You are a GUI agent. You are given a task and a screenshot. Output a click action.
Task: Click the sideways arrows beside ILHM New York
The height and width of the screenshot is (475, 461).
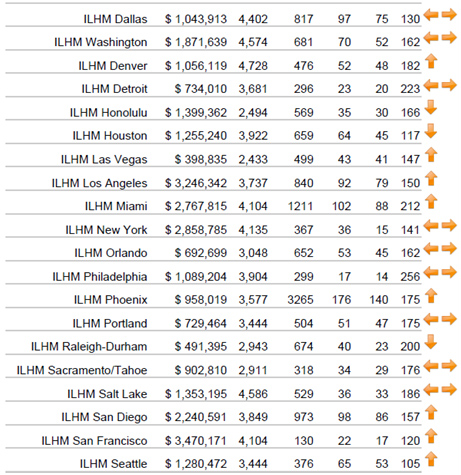point(440,226)
